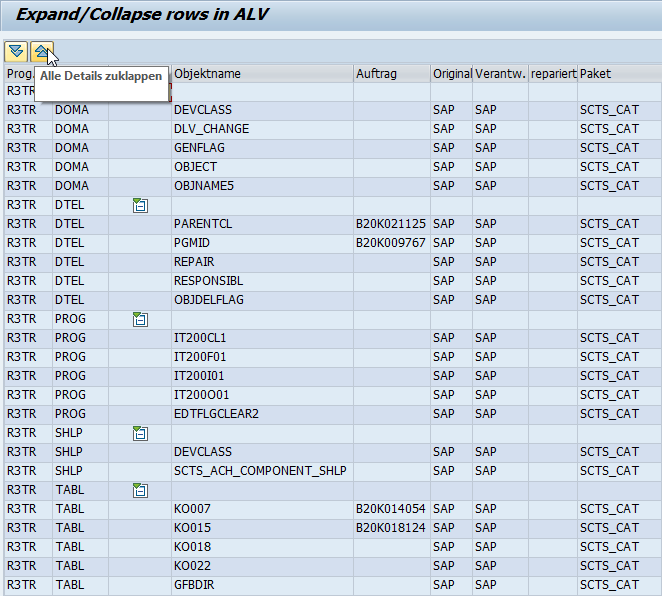Click the PARENTCL object name cell
The width and height of the screenshot is (662, 596).
coord(262,224)
